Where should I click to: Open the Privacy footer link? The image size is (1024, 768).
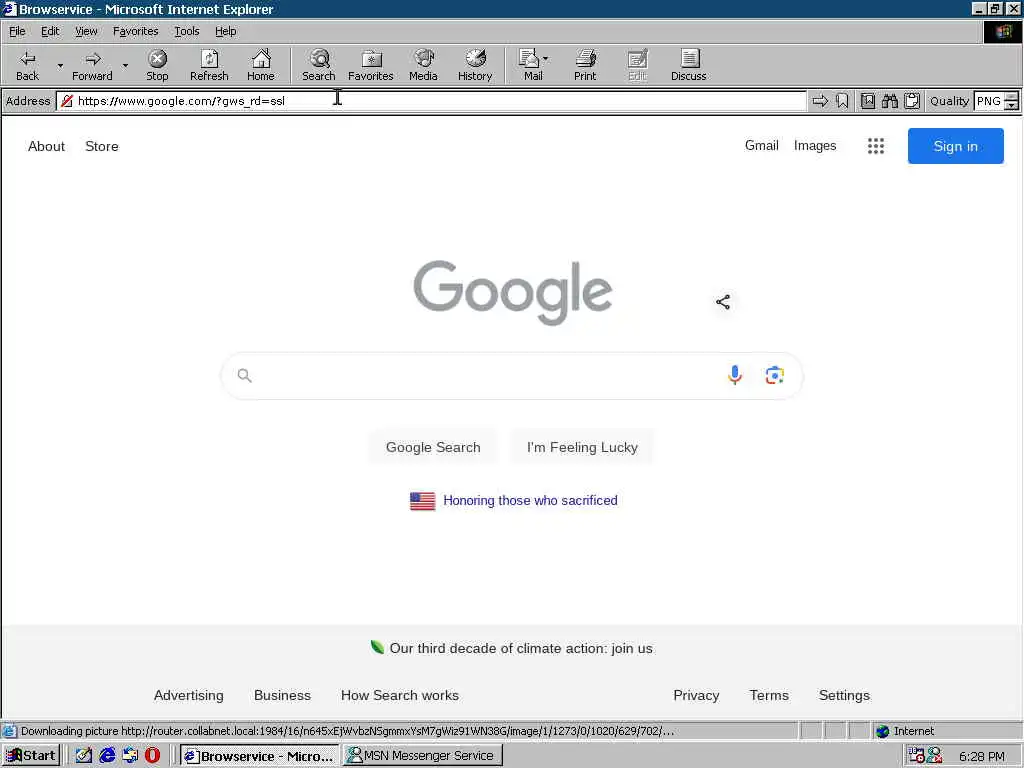click(x=696, y=696)
